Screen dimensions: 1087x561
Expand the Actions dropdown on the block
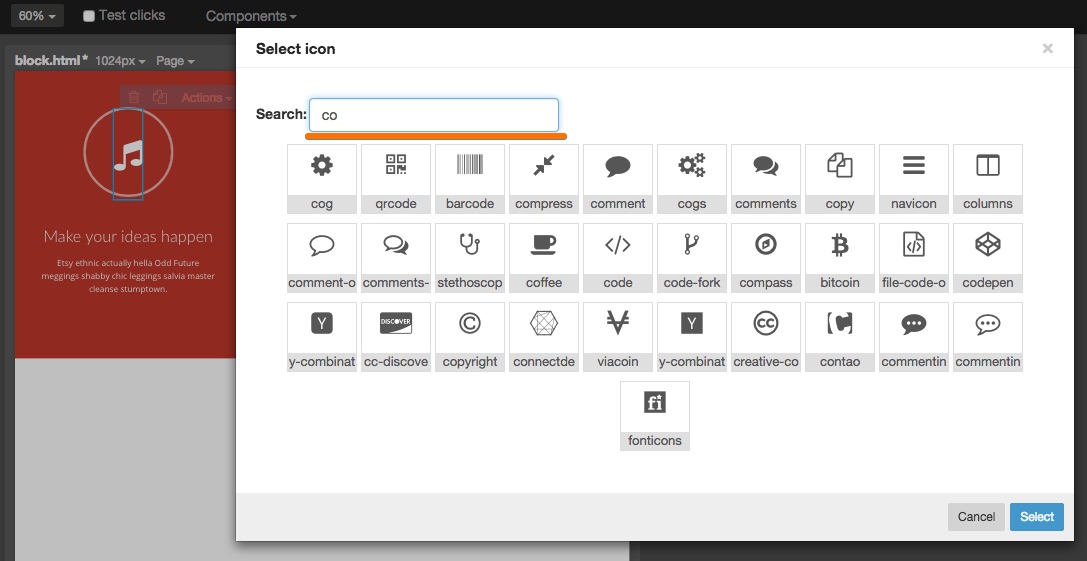coord(206,98)
